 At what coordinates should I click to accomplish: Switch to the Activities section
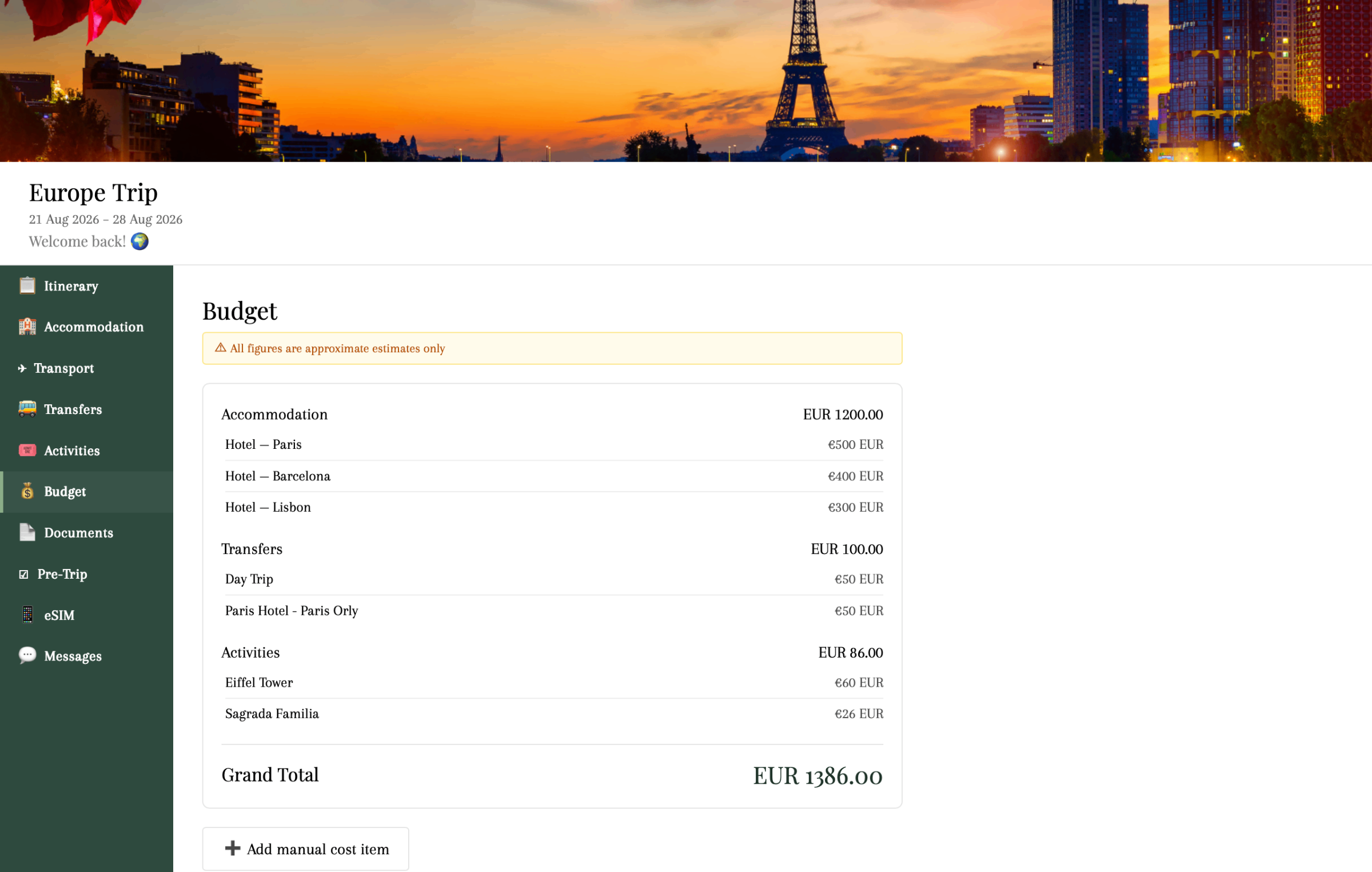click(87, 451)
